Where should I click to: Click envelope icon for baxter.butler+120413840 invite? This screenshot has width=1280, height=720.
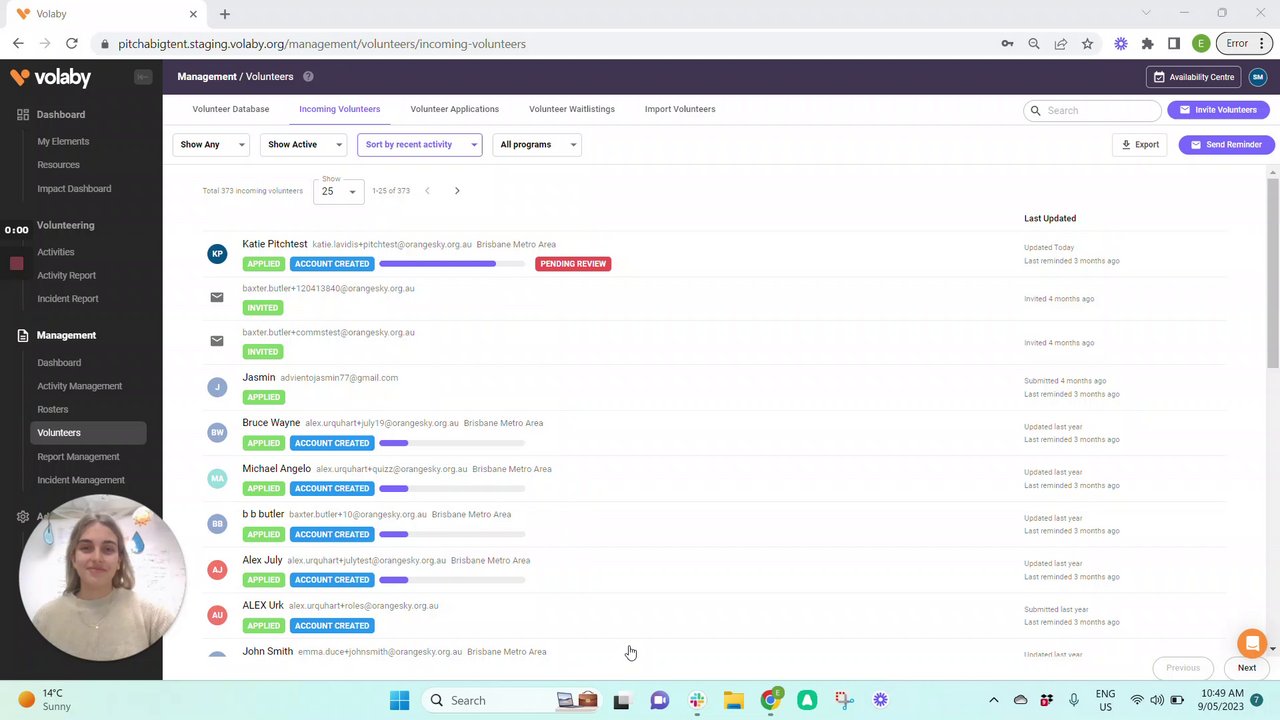[217, 297]
